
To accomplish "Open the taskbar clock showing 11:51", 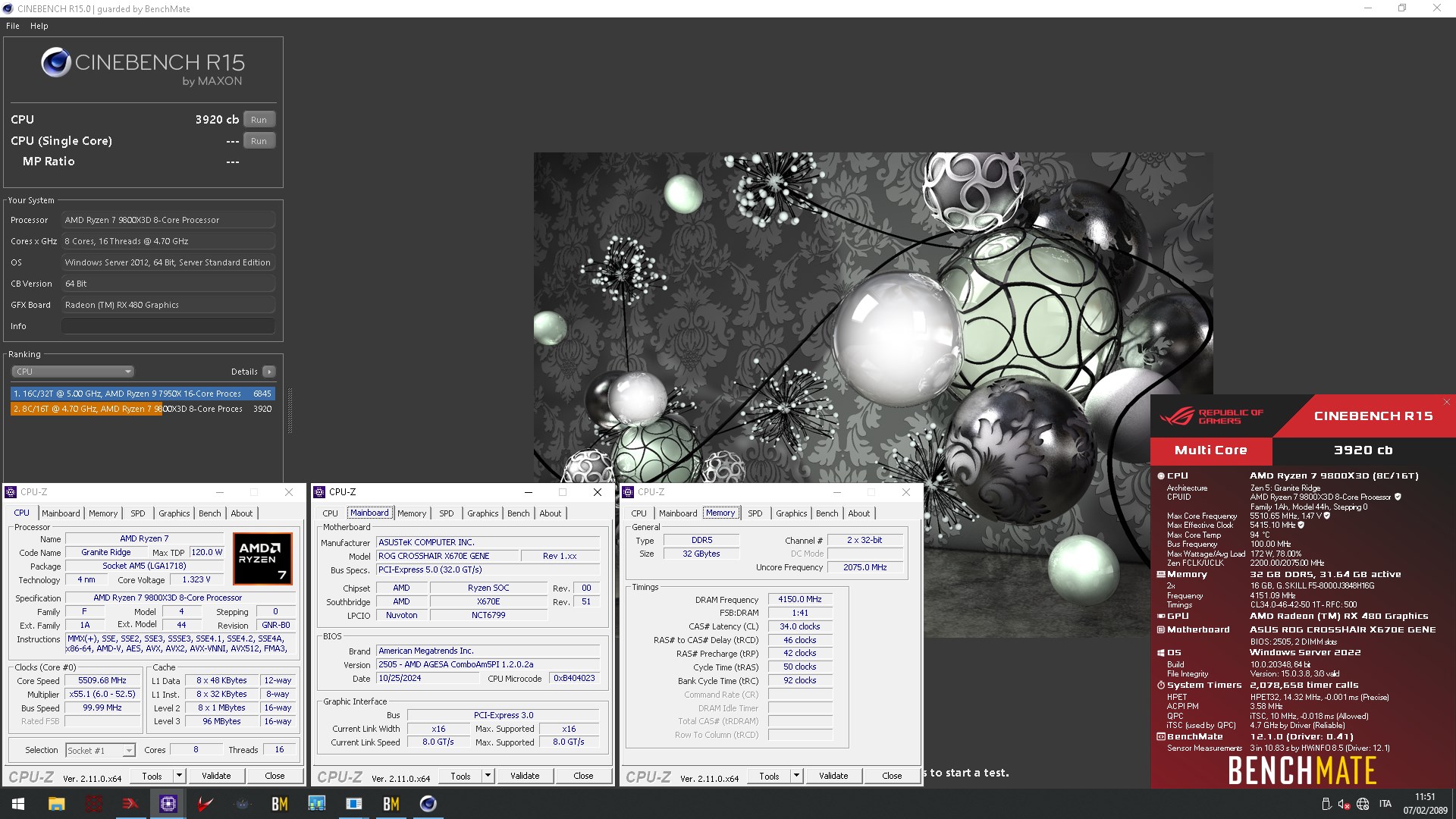I will [1425, 804].
